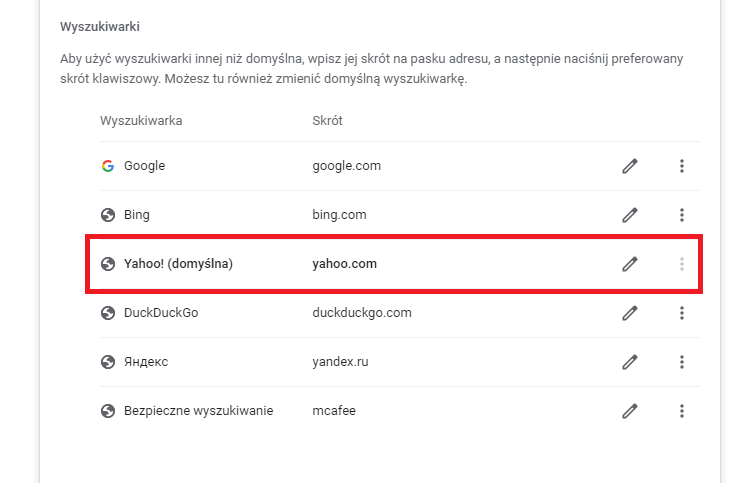Click the bing.com shortcut text
The image size is (741, 483).
pos(339,215)
